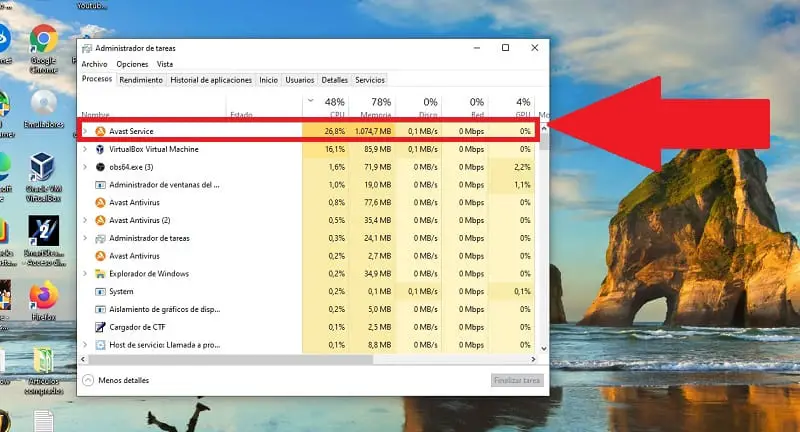This screenshot has height=432, width=800.
Task: Click the Avast icon showing 2,7 MB
Action: [101, 256]
